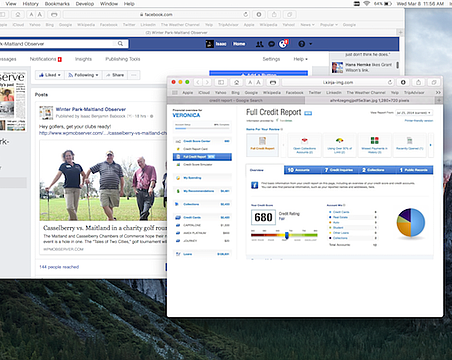This screenshot has width=452, height=360.
Task: Go forward in credit report Safari window
Action: click(207, 82)
